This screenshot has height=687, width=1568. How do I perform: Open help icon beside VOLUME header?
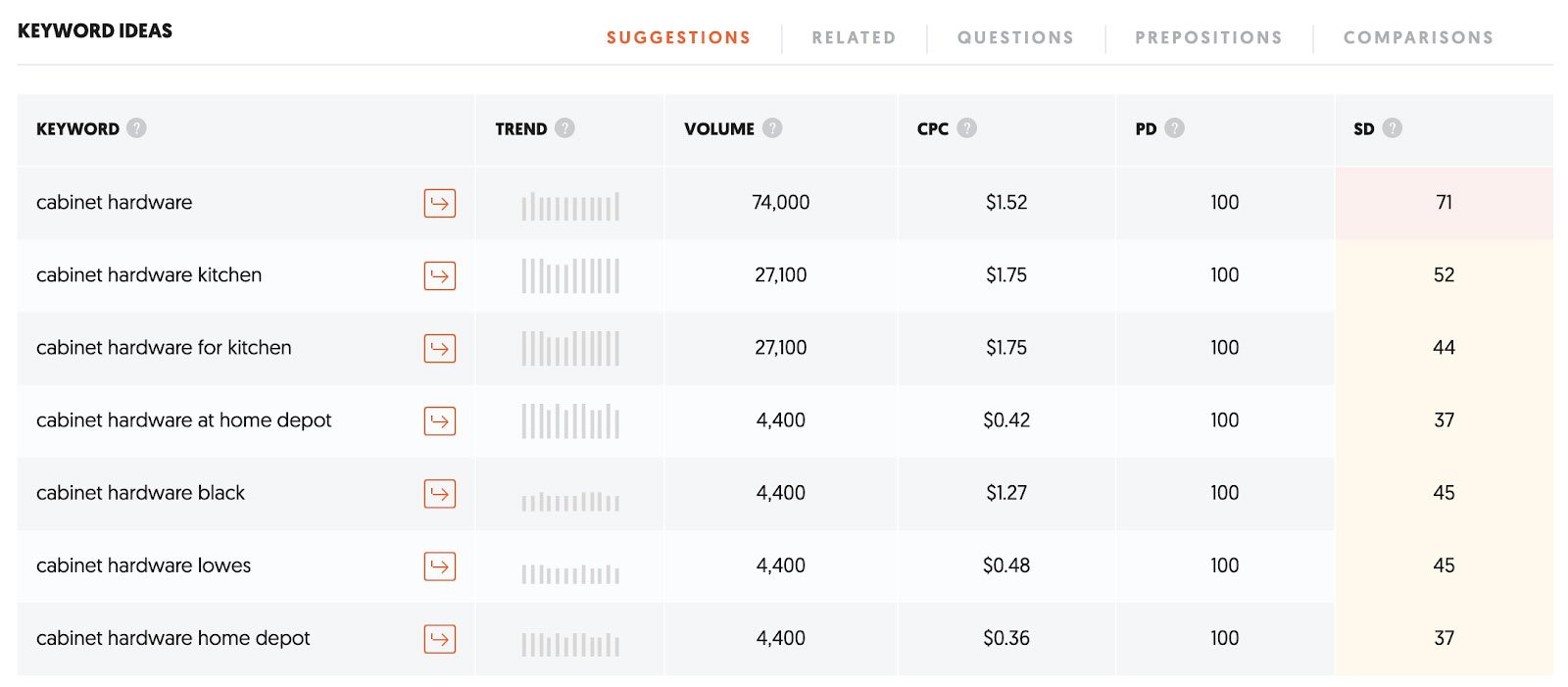[x=772, y=127]
